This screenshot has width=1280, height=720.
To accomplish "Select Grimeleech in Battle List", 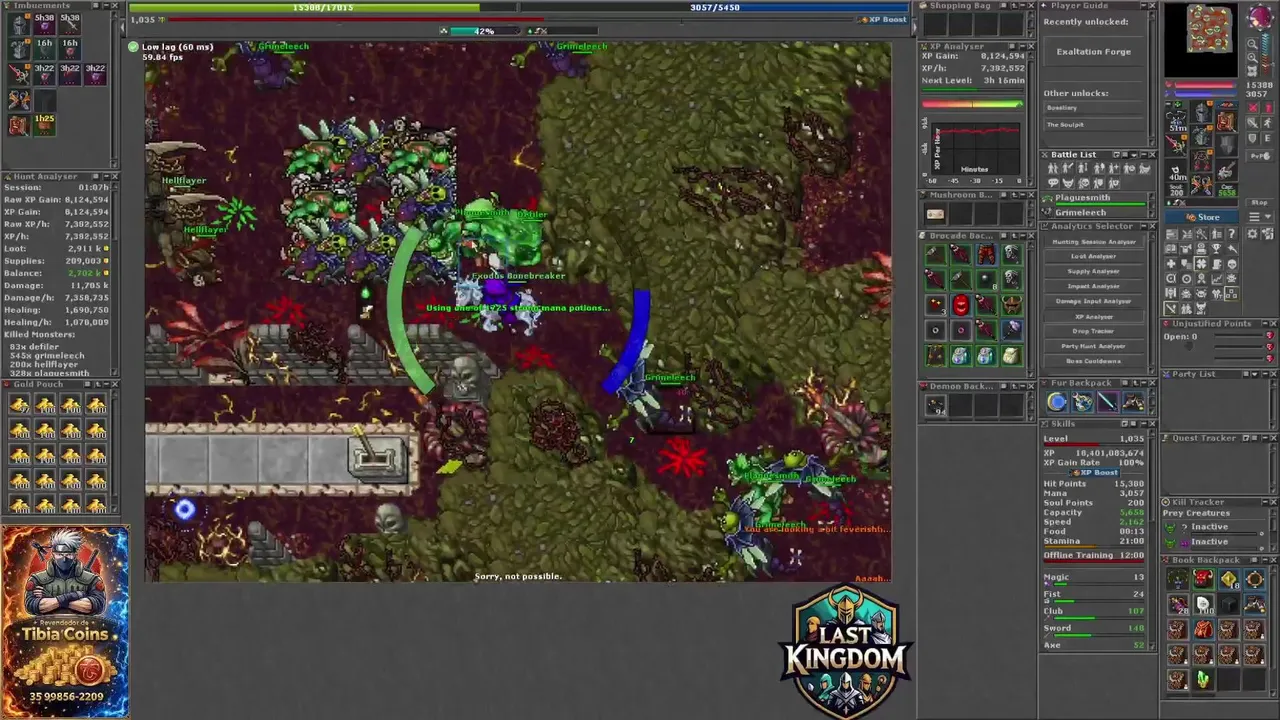I will (x=1094, y=212).
